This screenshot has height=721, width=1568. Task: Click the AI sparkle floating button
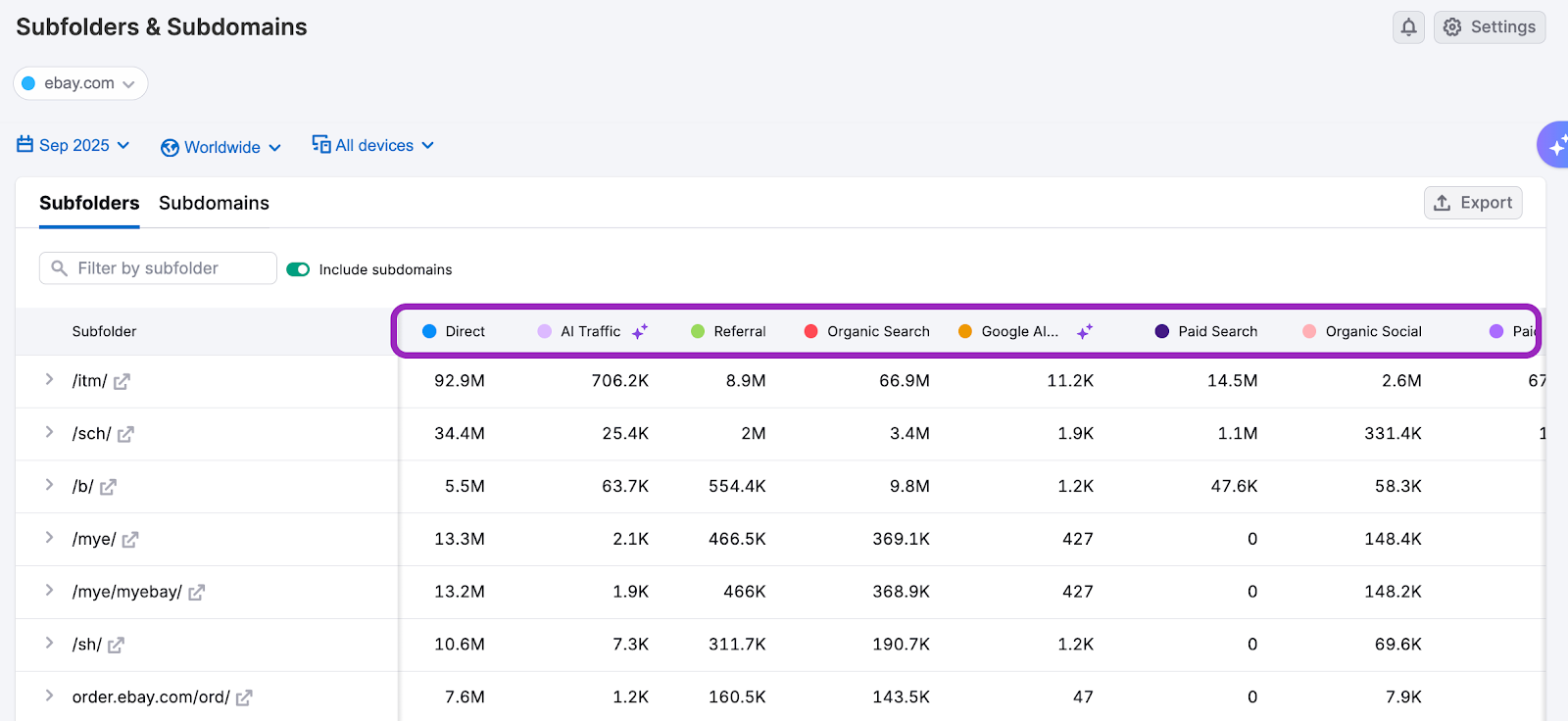tap(1555, 146)
